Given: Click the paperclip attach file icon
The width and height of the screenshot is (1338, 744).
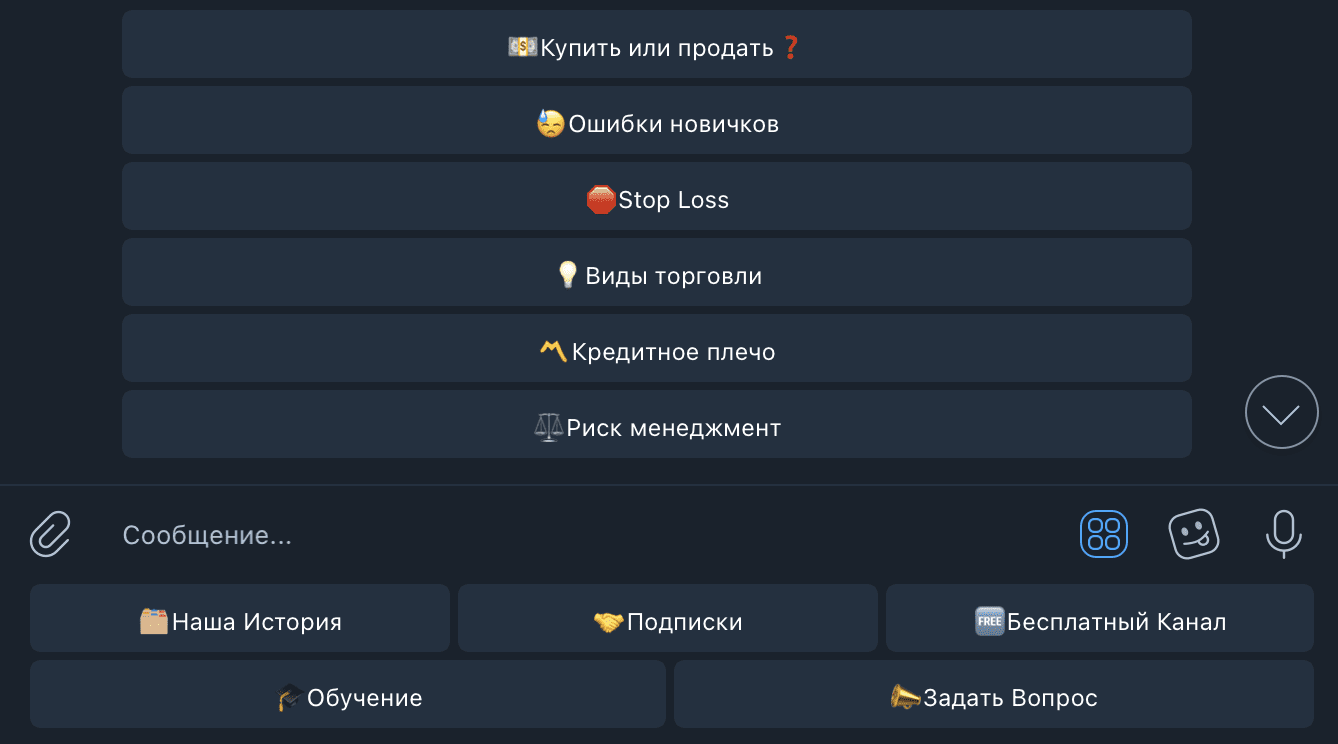Looking at the screenshot, I should click(50, 534).
